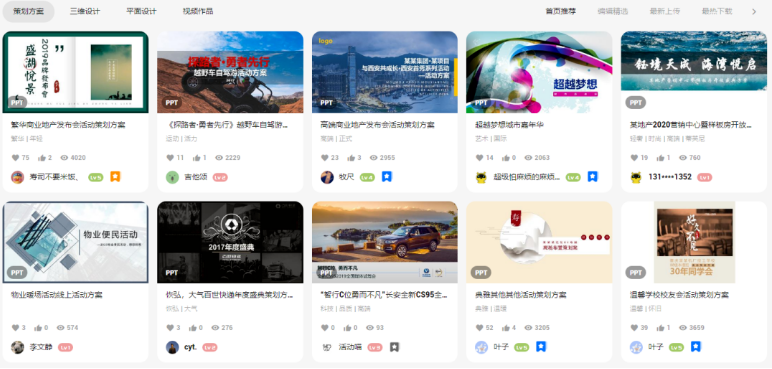Favorite the 探路者·勇者先行 card via heart icon
772x369 pixels.
[170, 158]
